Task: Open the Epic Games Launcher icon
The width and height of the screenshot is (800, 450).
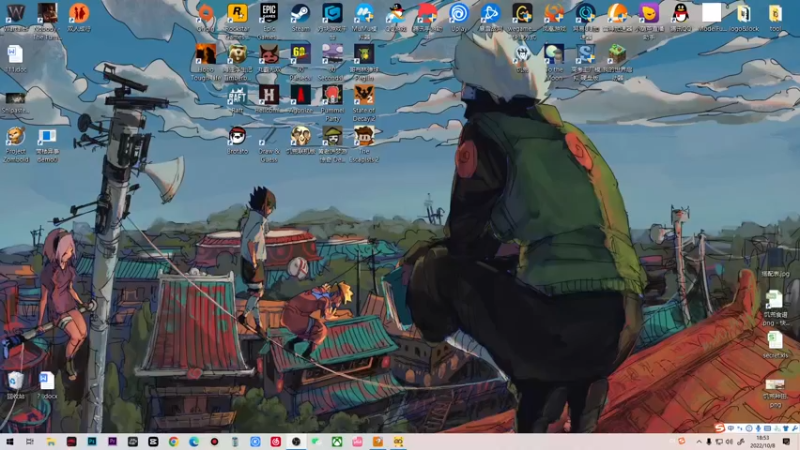Action: pos(269,13)
